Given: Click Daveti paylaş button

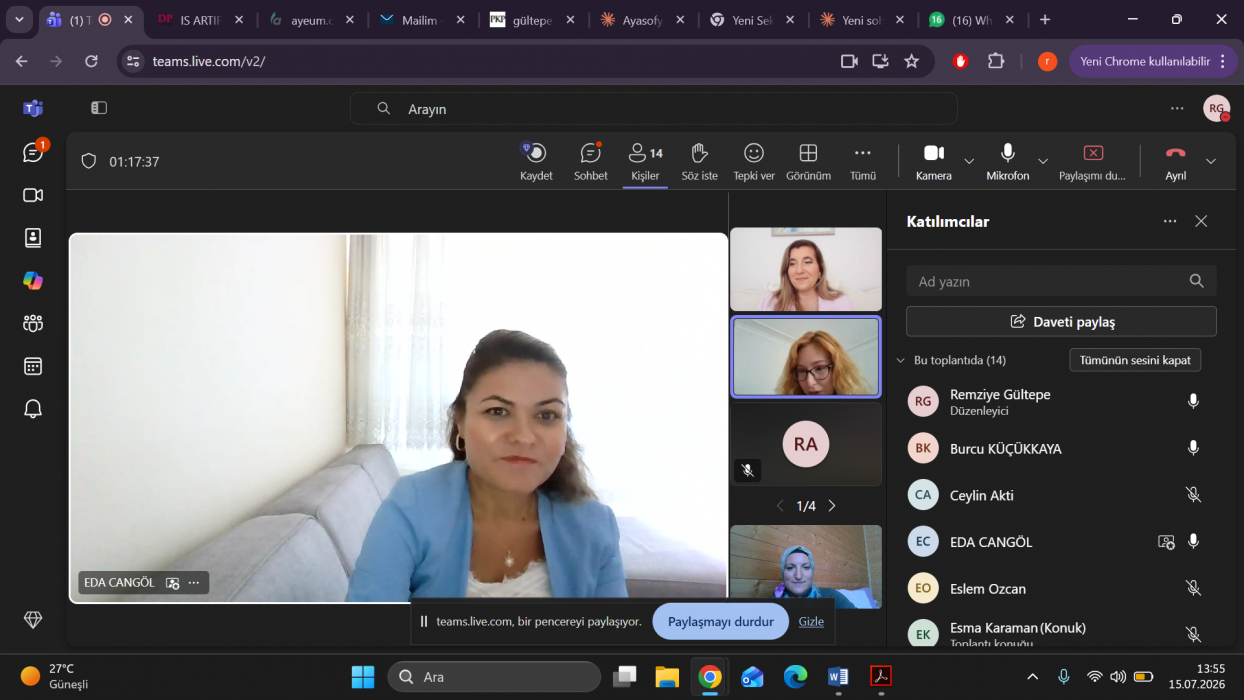Looking at the screenshot, I should tap(1061, 322).
